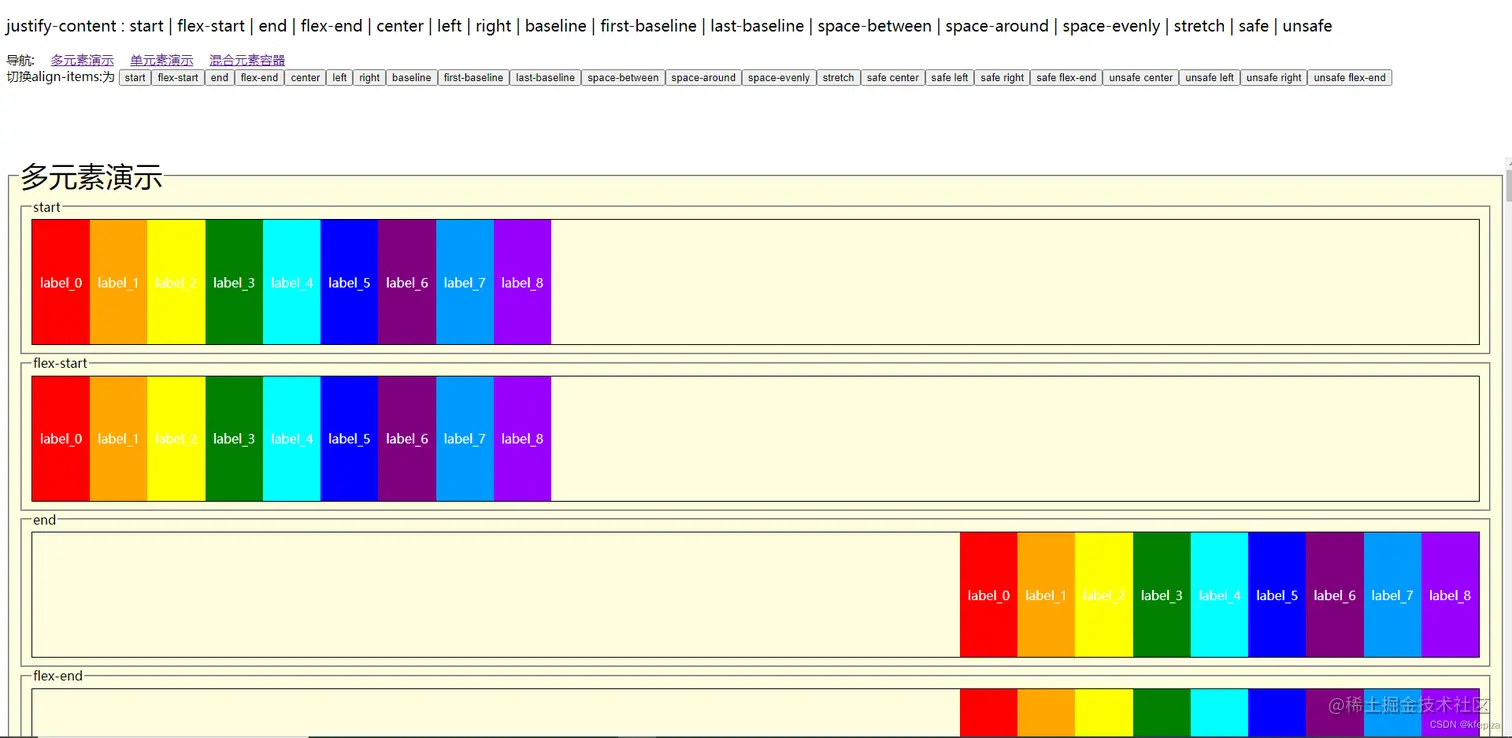1512x738 pixels.
Task: Click cyan label_4 box in end row
Action: click(1219, 595)
